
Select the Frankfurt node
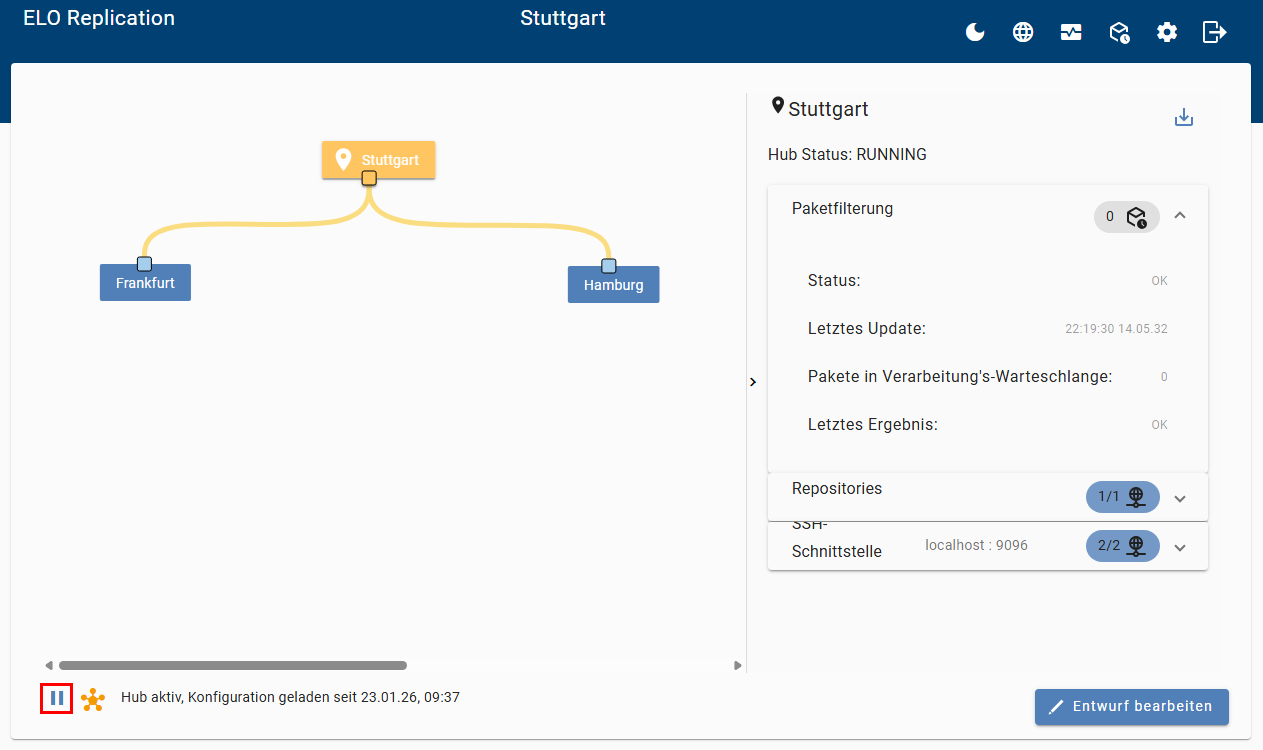(x=145, y=283)
